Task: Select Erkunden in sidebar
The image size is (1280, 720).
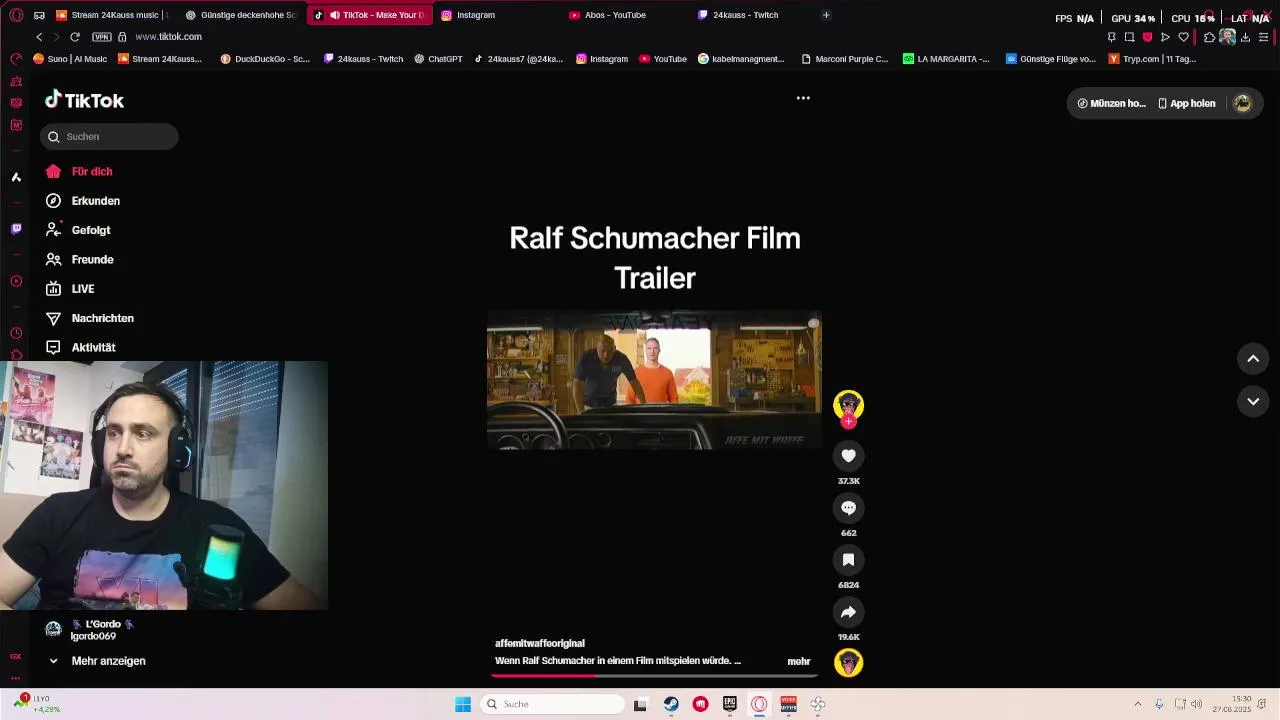Action: point(83,201)
